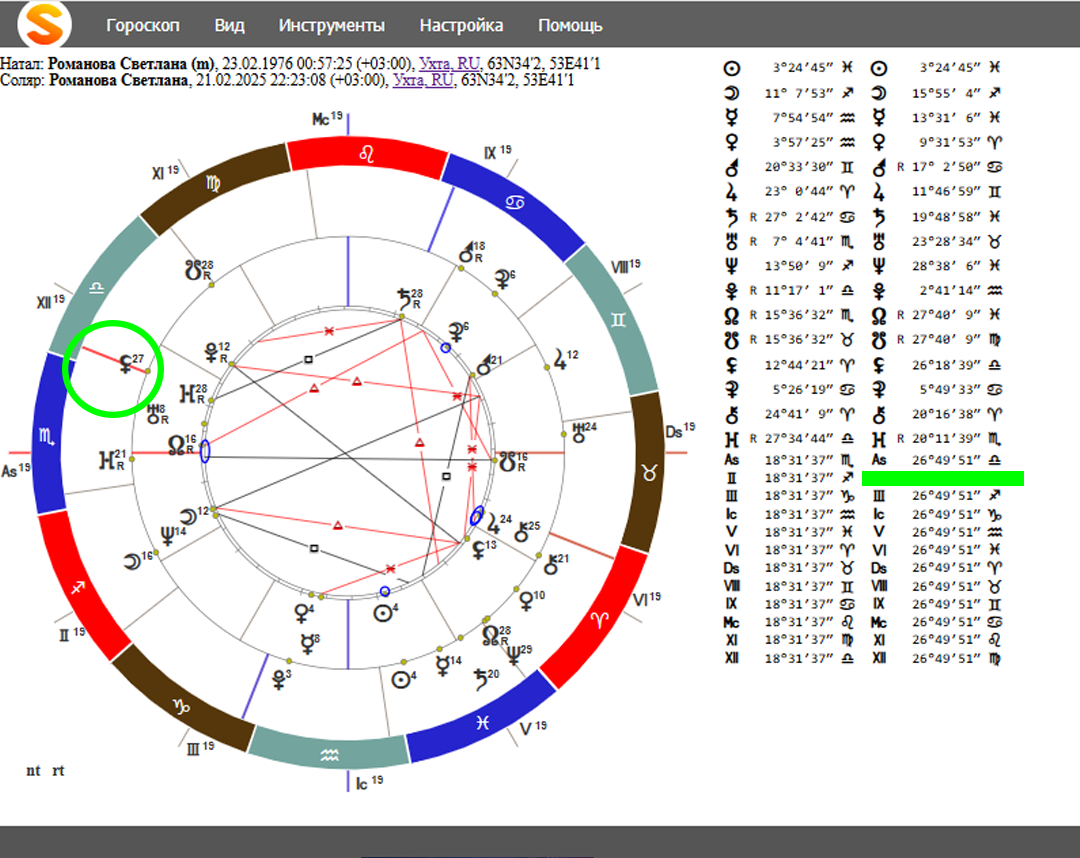Click the Neptune glyph marked 29
The image size is (1080, 858).
pyautogui.click(x=514, y=655)
